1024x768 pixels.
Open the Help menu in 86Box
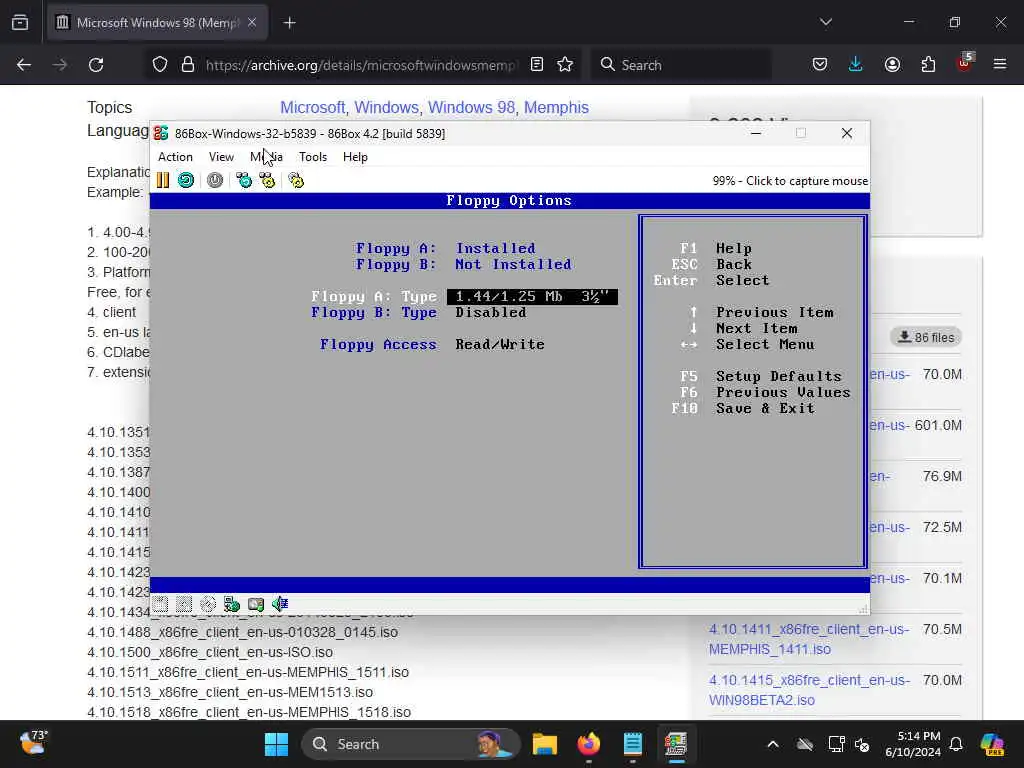coord(355,157)
